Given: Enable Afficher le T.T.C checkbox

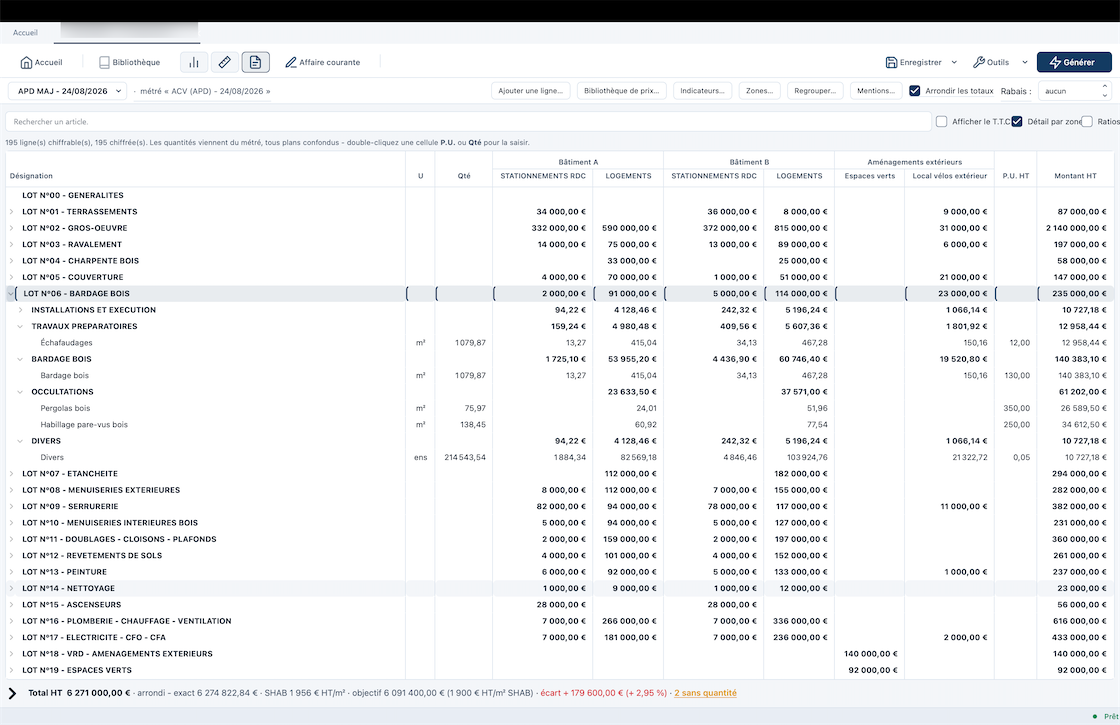Looking at the screenshot, I should click(941, 121).
